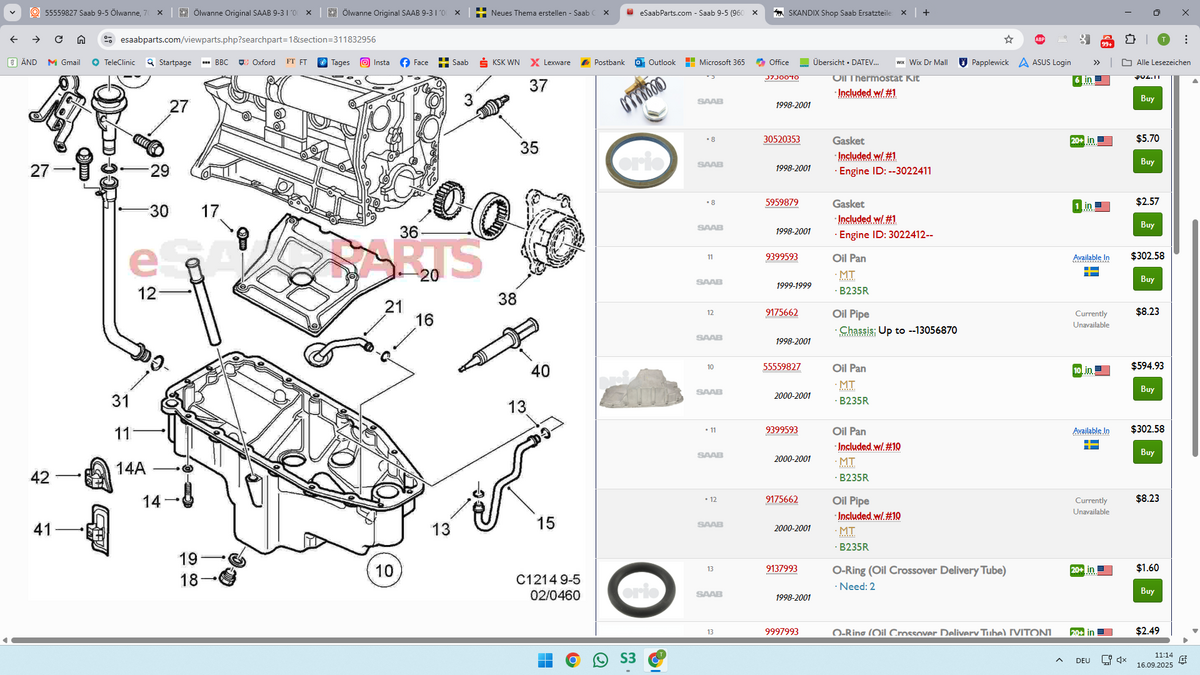Reload the page with the refresh icon
1200x675 pixels.
tap(59, 39)
